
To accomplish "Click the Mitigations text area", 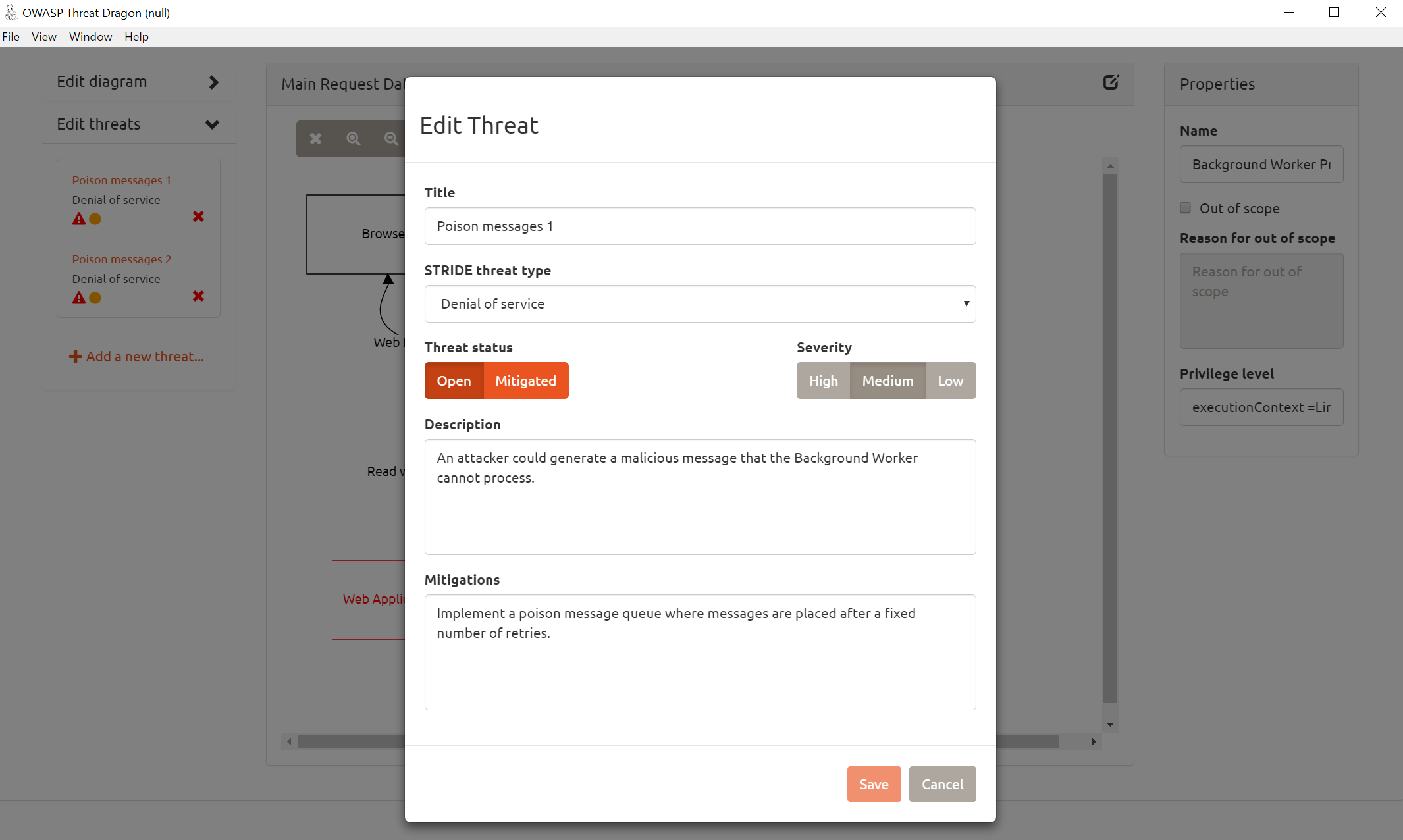I will click(x=700, y=652).
